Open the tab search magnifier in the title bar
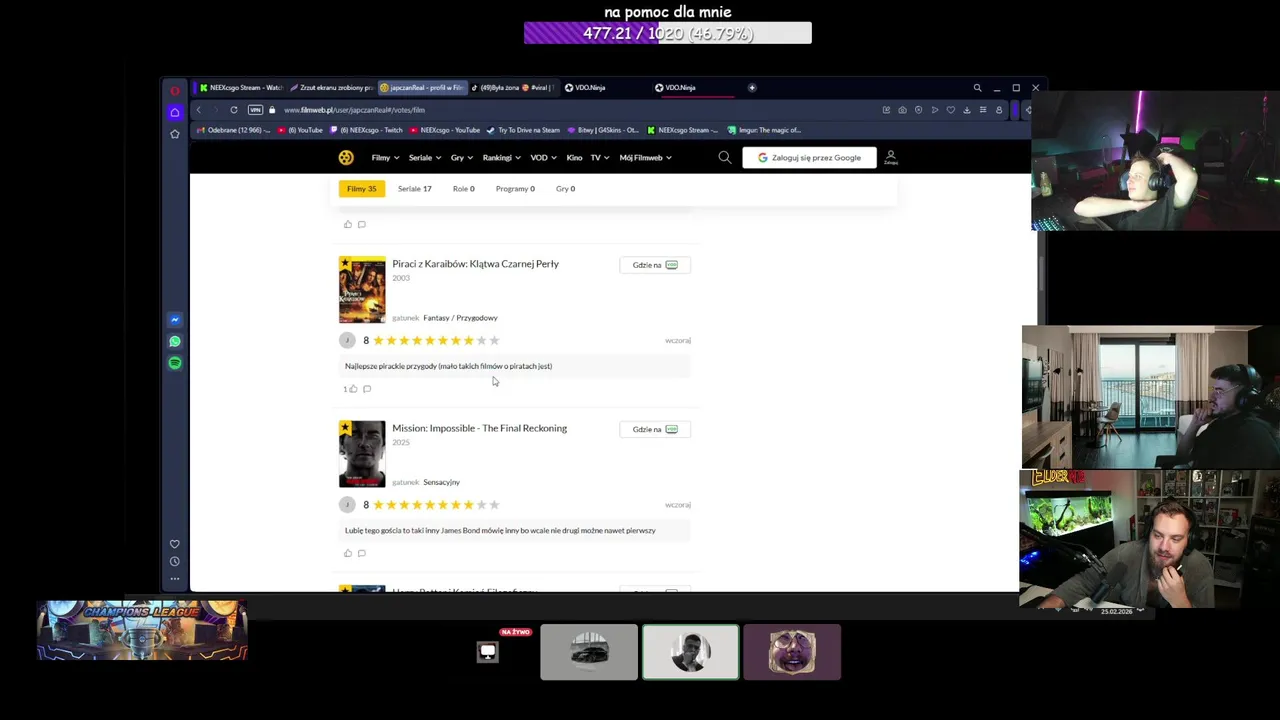Screen dimensions: 1280x720 coord(977,88)
